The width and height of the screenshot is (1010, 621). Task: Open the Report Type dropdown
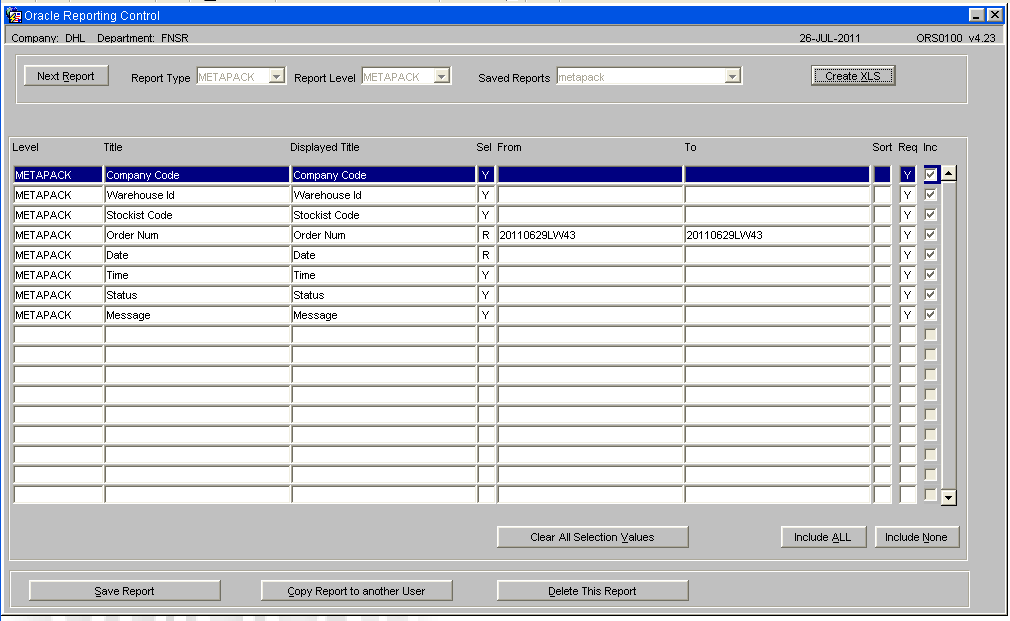276,77
